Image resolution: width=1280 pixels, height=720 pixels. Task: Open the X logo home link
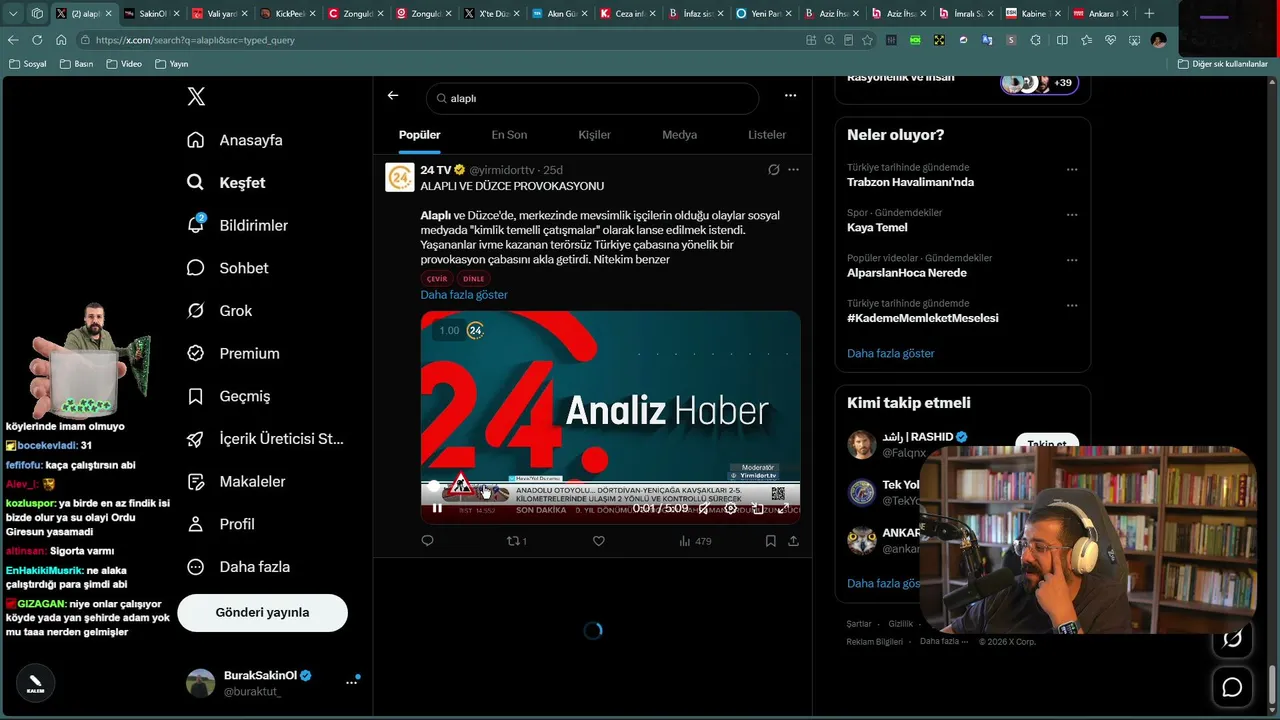196,96
